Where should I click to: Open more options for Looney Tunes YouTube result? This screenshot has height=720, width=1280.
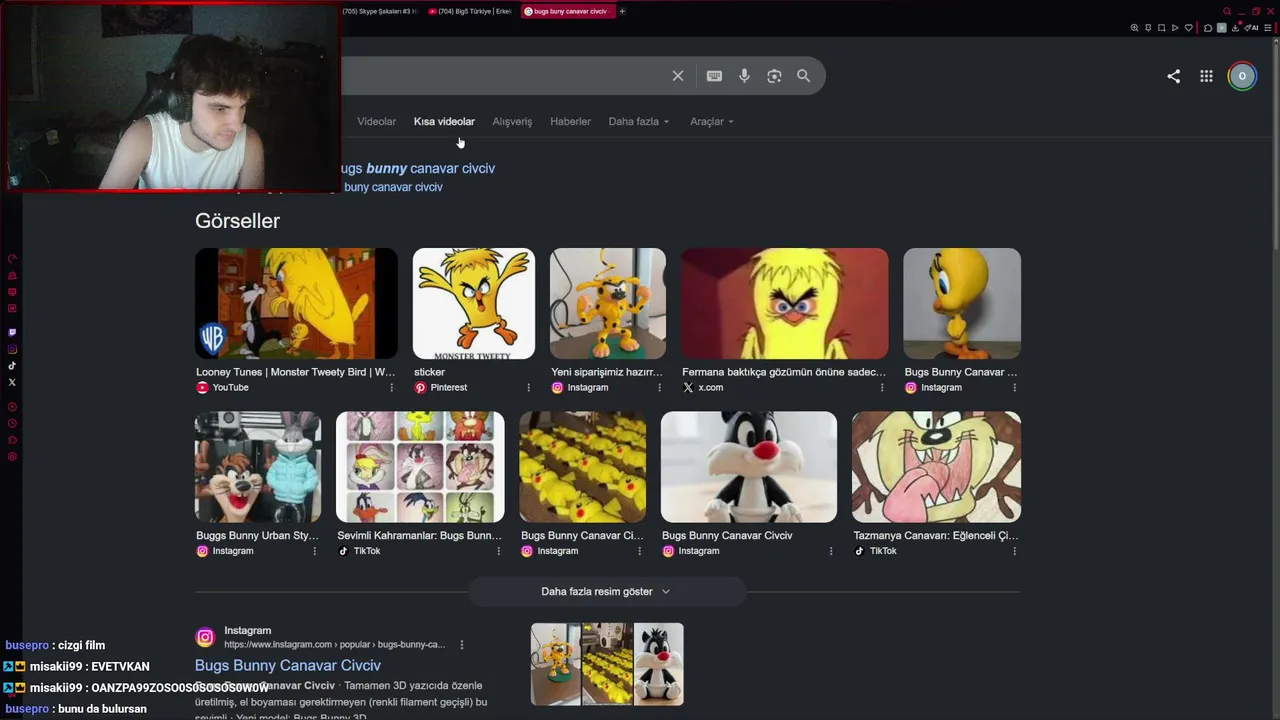[391, 388]
